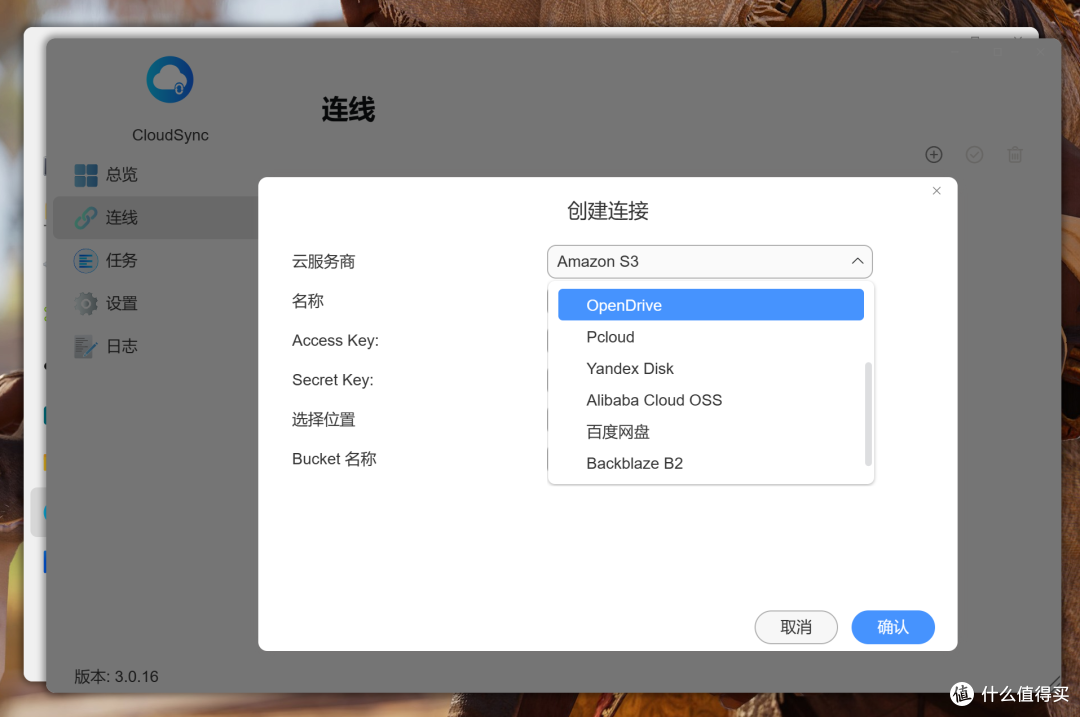Screen dimensions: 1080x717
Task: Click the 日志 notepad icon
Action: pos(86,346)
